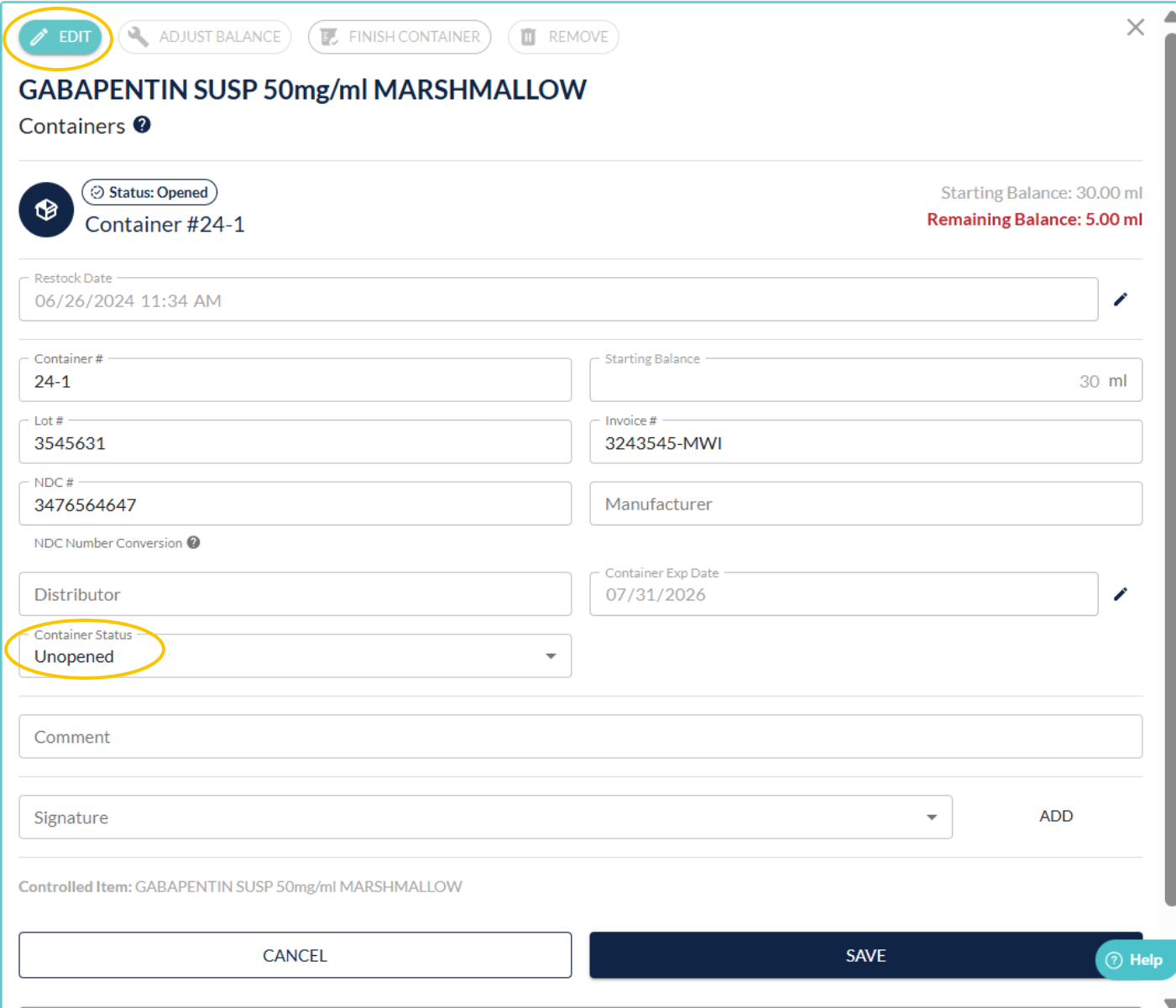Click the Invoice # field

click(x=865, y=442)
